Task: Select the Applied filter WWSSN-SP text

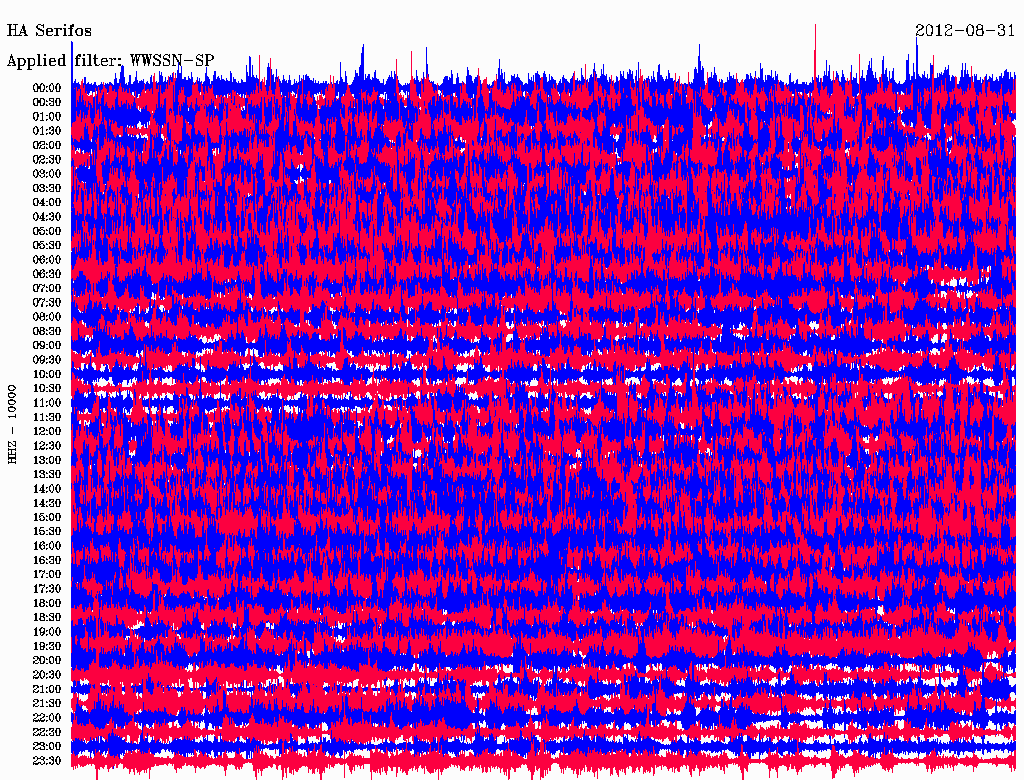Action: coord(110,61)
